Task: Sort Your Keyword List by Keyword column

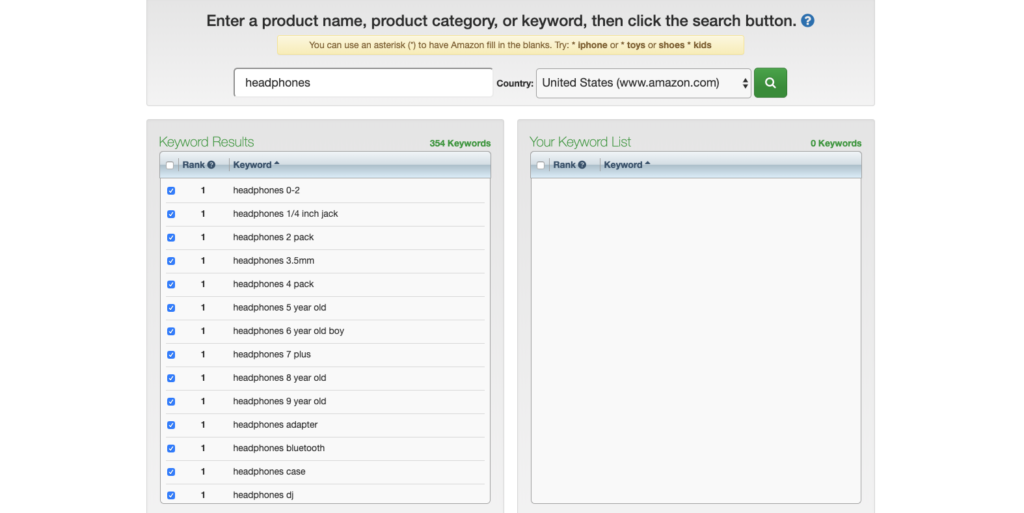Action: point(627,165)
